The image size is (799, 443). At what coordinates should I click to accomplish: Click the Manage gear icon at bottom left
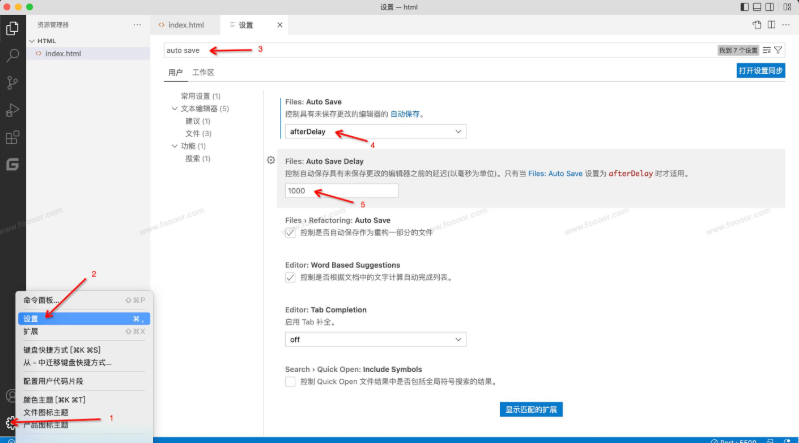coord(12,423)
